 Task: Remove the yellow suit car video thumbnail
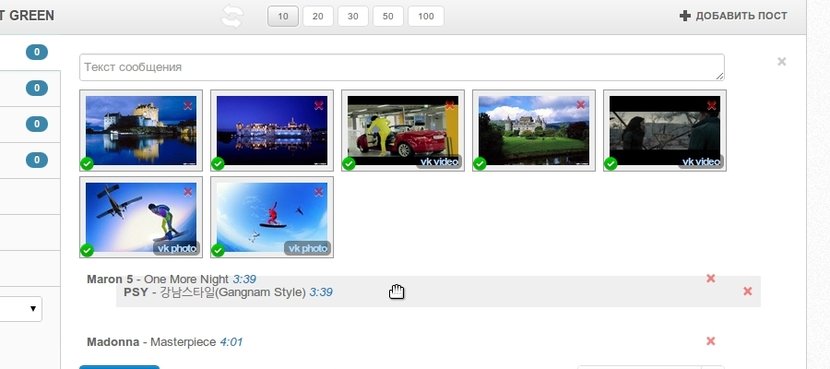(x=450, y=106)
